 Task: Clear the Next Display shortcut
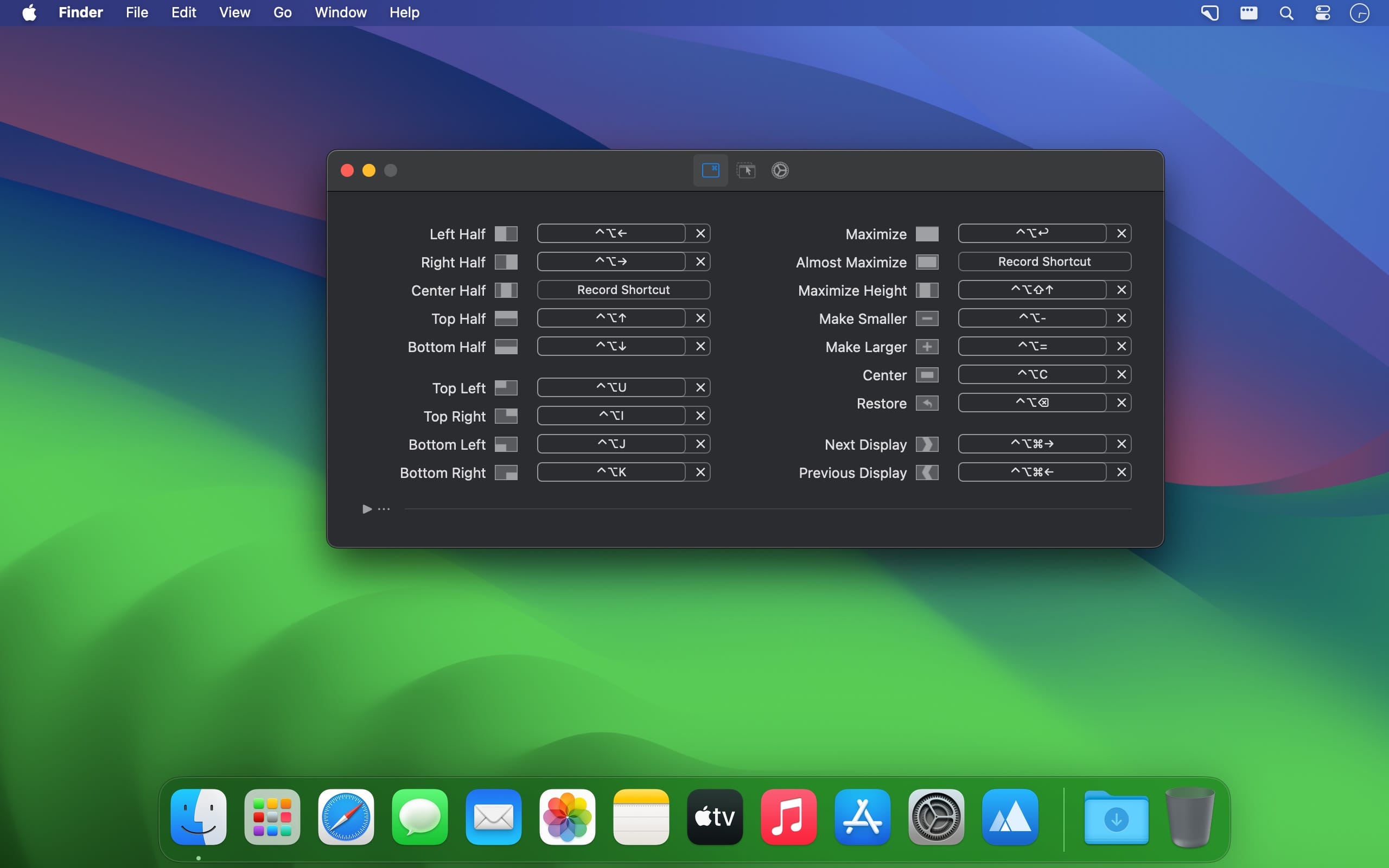1121,444
